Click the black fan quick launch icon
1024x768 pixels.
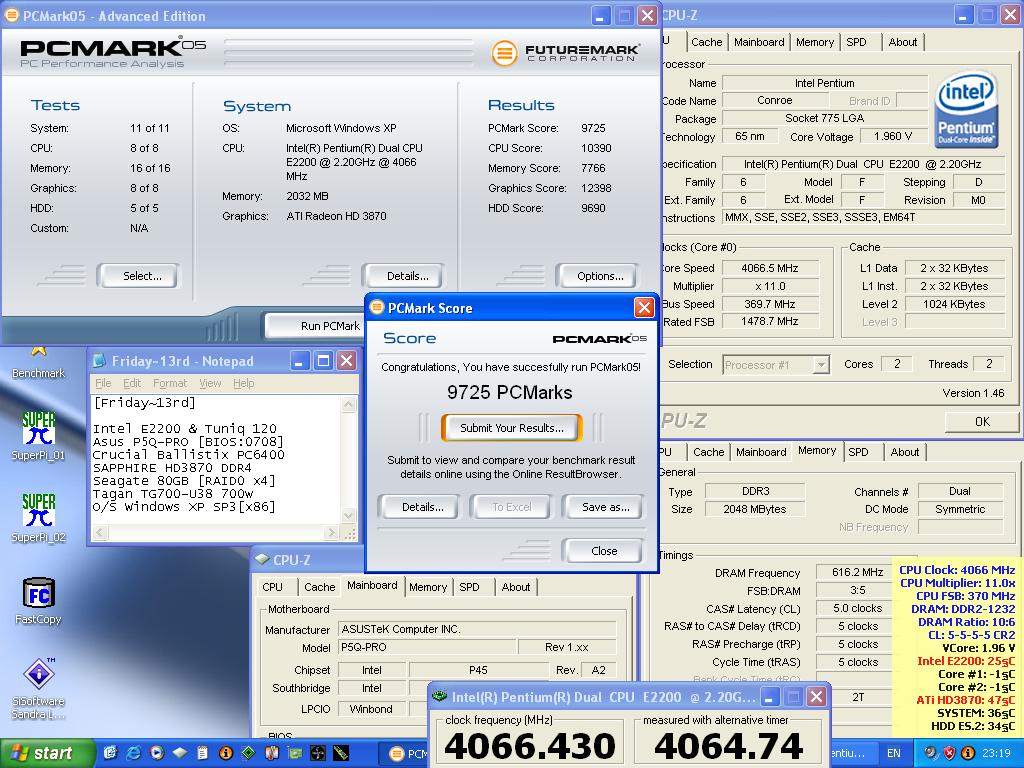coord(317,753)
